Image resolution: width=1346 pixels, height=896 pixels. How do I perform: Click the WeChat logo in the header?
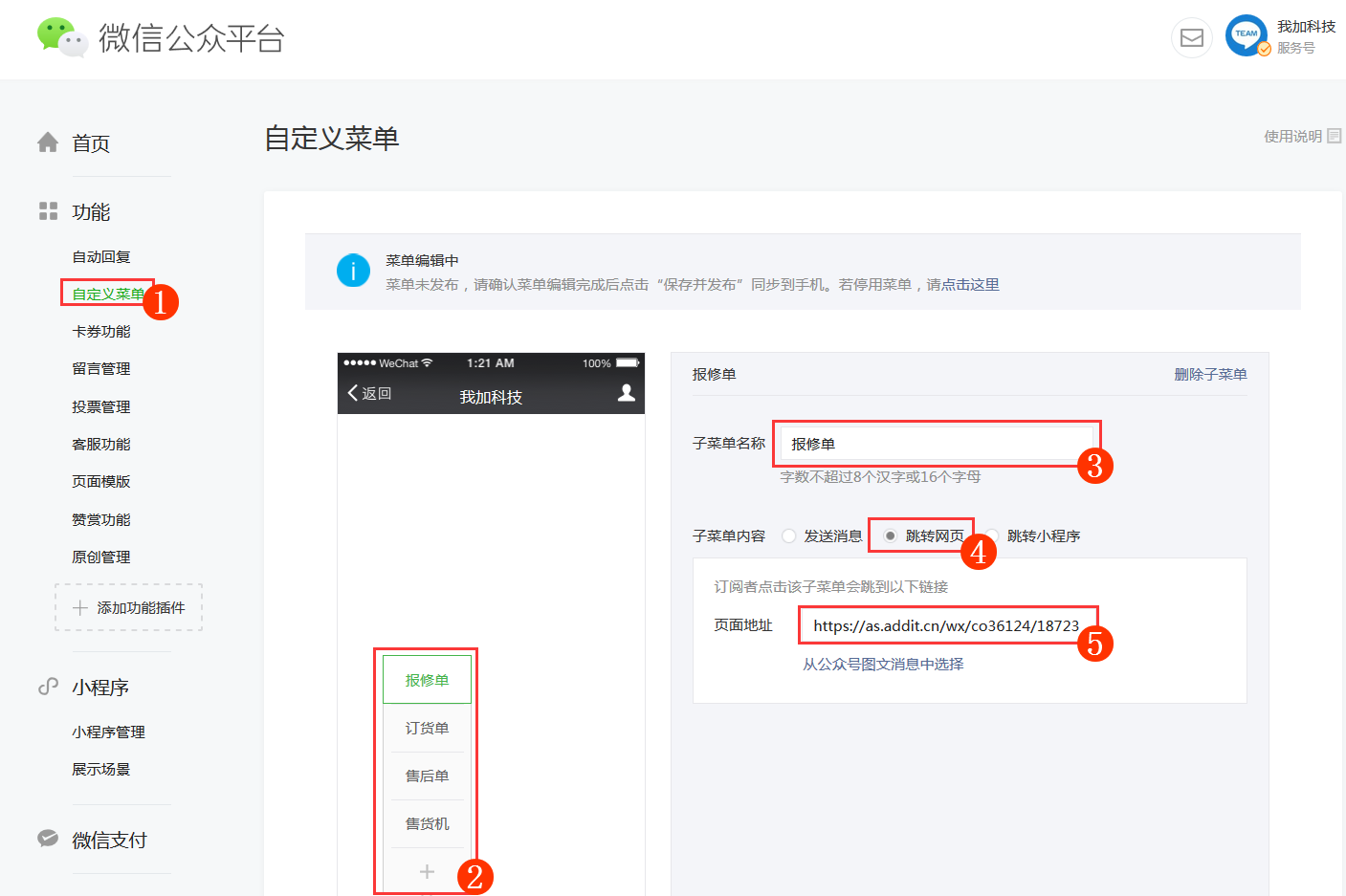pos(62,37)
